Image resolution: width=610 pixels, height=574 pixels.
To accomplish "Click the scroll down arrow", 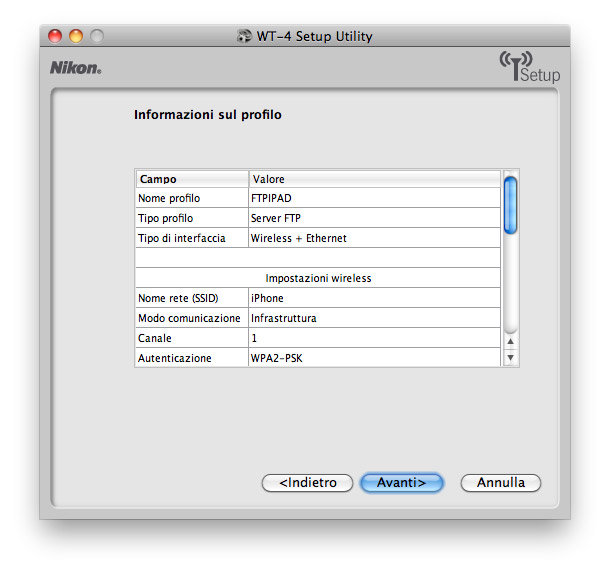I will [x=510, y=357].
